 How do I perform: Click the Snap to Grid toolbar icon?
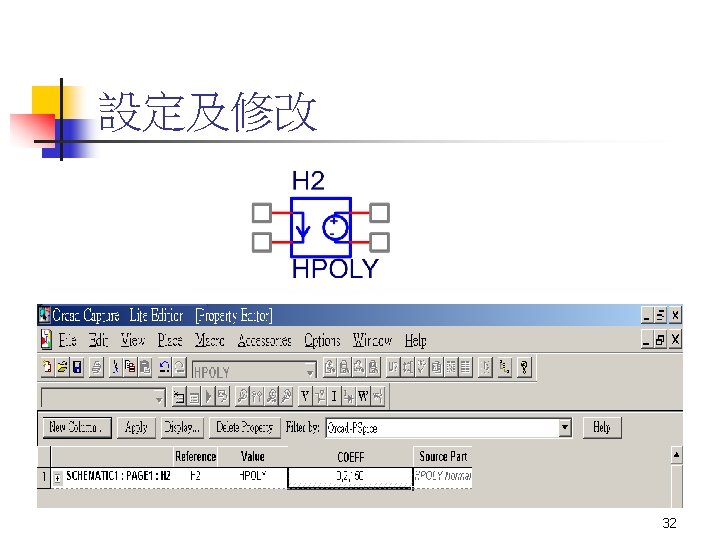click(x=485, y=367)
